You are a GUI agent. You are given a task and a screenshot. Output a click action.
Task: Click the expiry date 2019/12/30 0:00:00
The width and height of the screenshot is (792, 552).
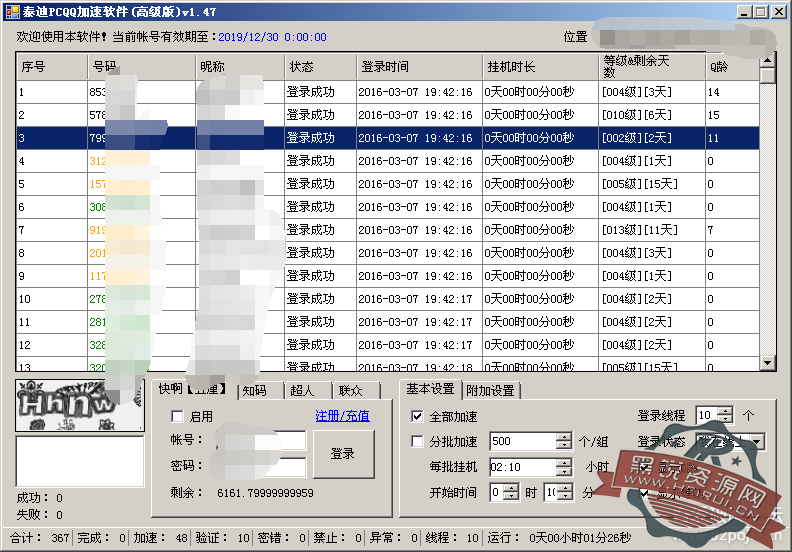coord(272,37)
